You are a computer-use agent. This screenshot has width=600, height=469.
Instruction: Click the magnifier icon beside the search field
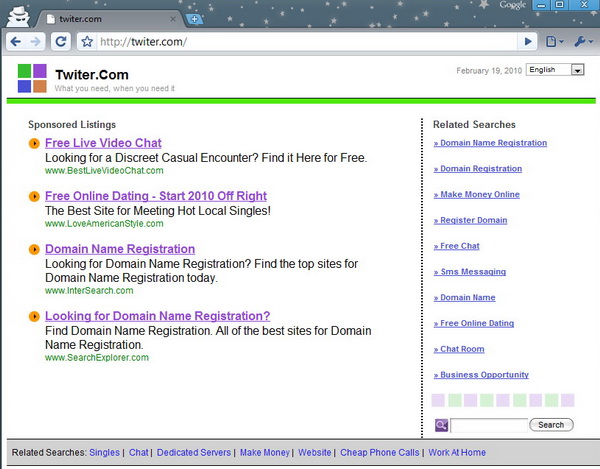441,425
